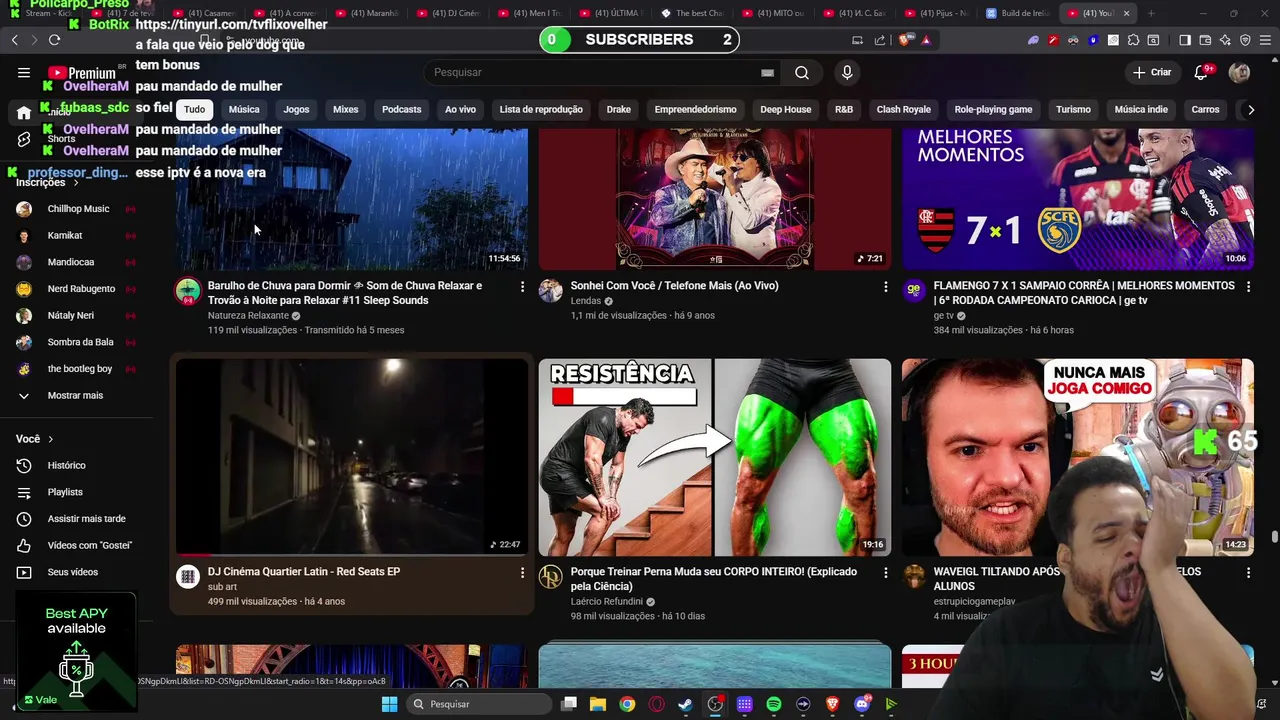Open Google Chrome from the taskbar
This screenshot has width=1280, height=720.
tap(626, 704)
